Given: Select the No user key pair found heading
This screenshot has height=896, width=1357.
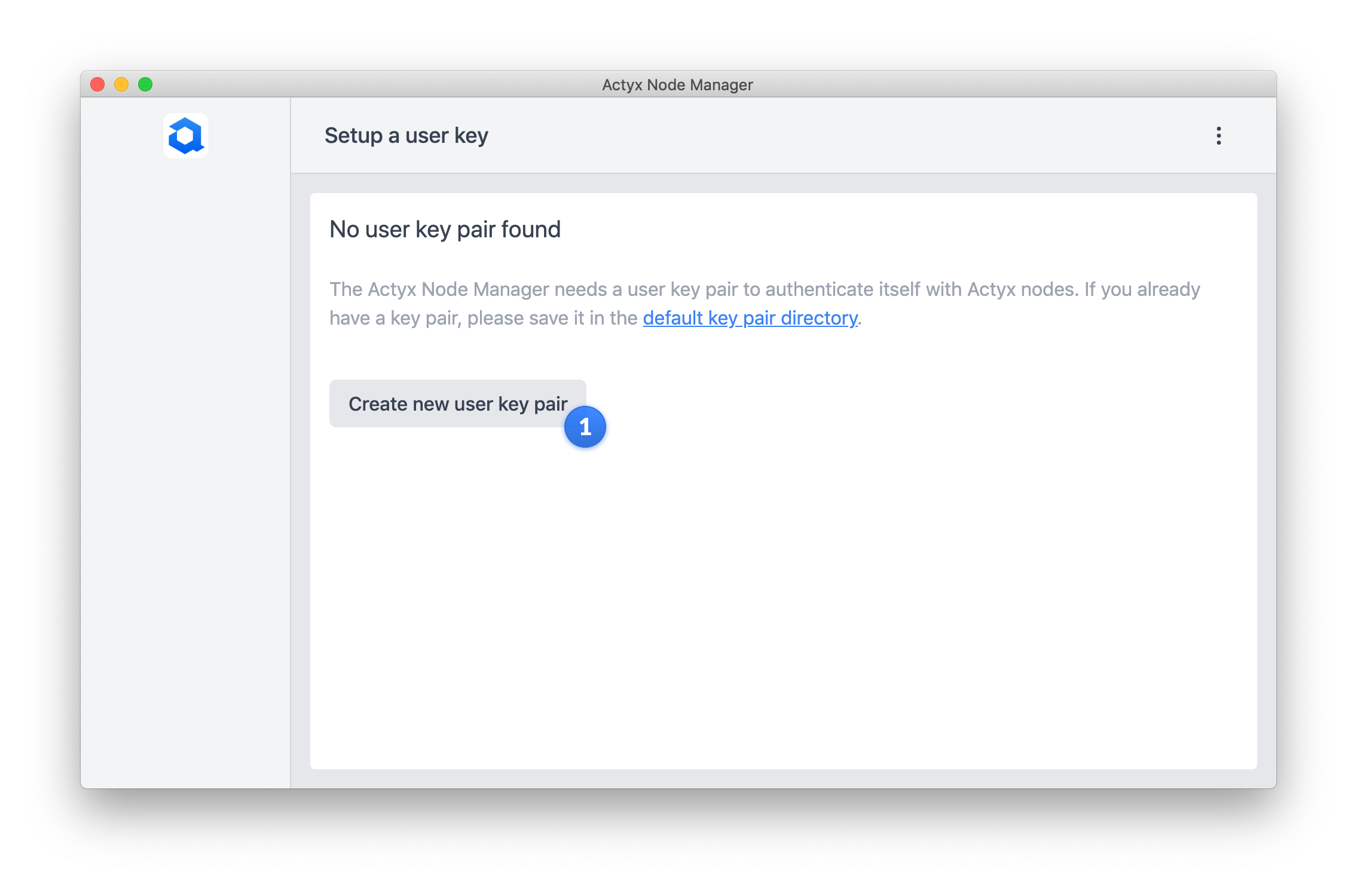Looking at the screenshot, I should (x=445, y=230).
